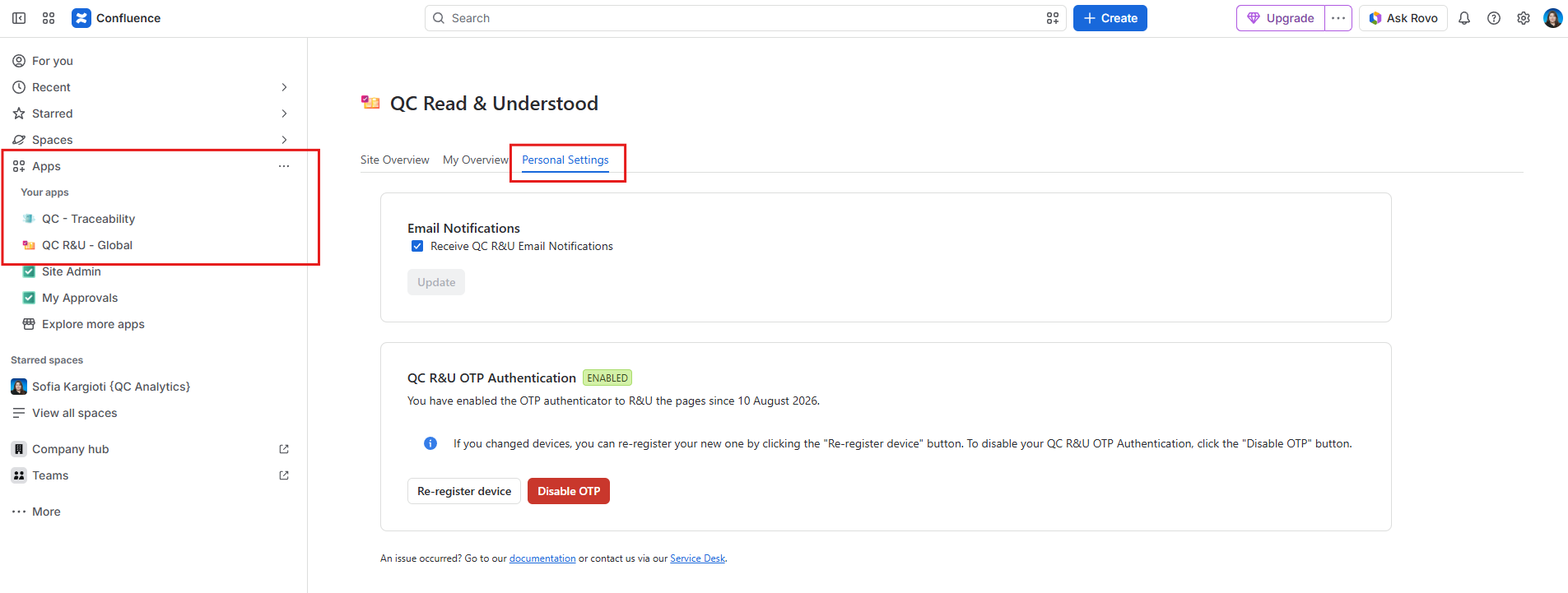Click View all spaces

[74, 413]
